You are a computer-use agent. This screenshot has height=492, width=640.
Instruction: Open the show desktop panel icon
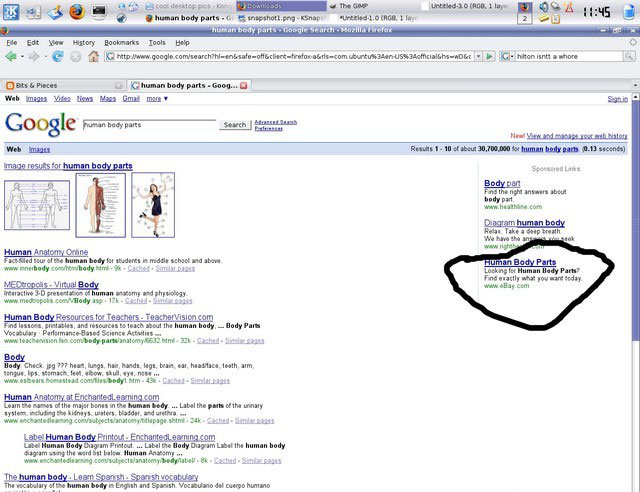coord(33,11)
